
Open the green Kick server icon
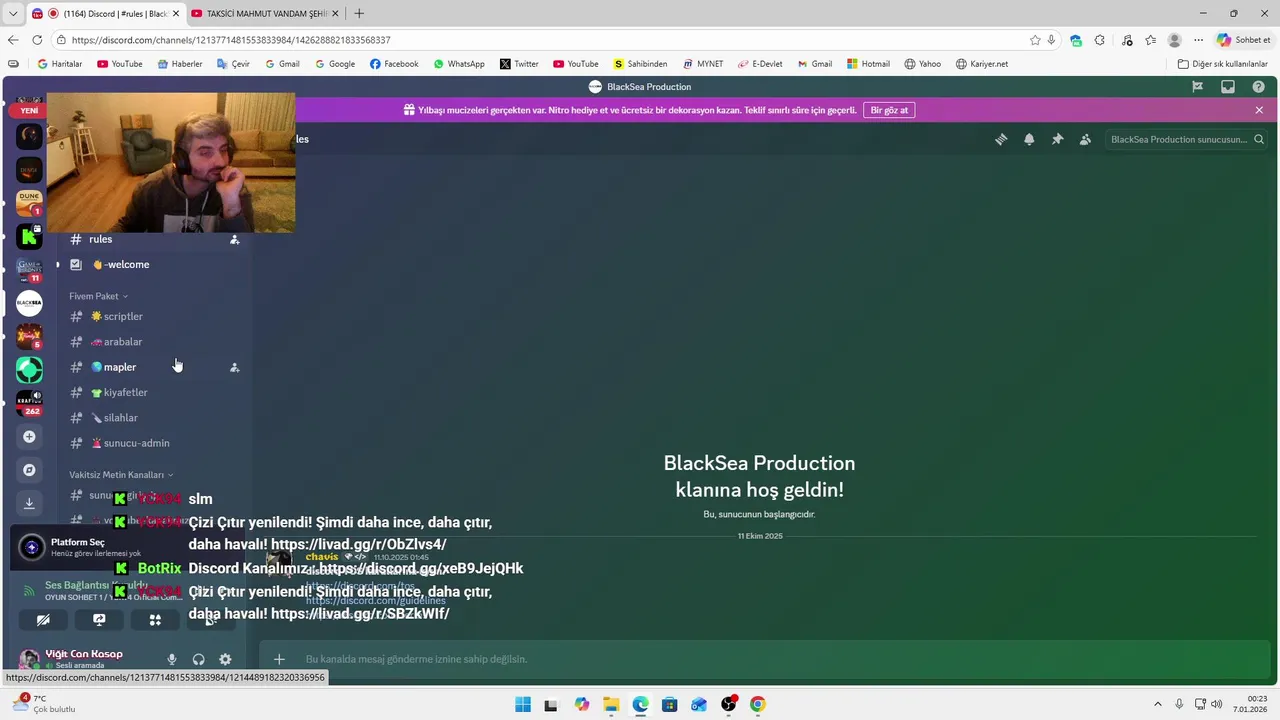point(29,237)
